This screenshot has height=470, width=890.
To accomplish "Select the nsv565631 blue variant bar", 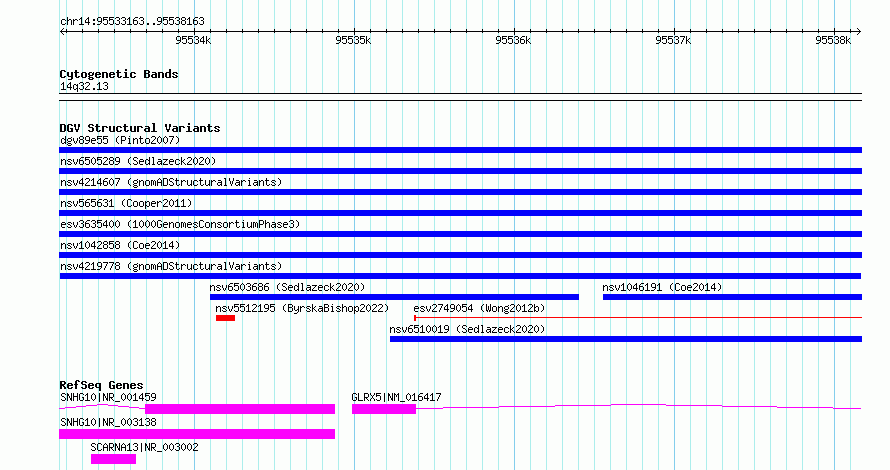I will click(x=460, y=213).
